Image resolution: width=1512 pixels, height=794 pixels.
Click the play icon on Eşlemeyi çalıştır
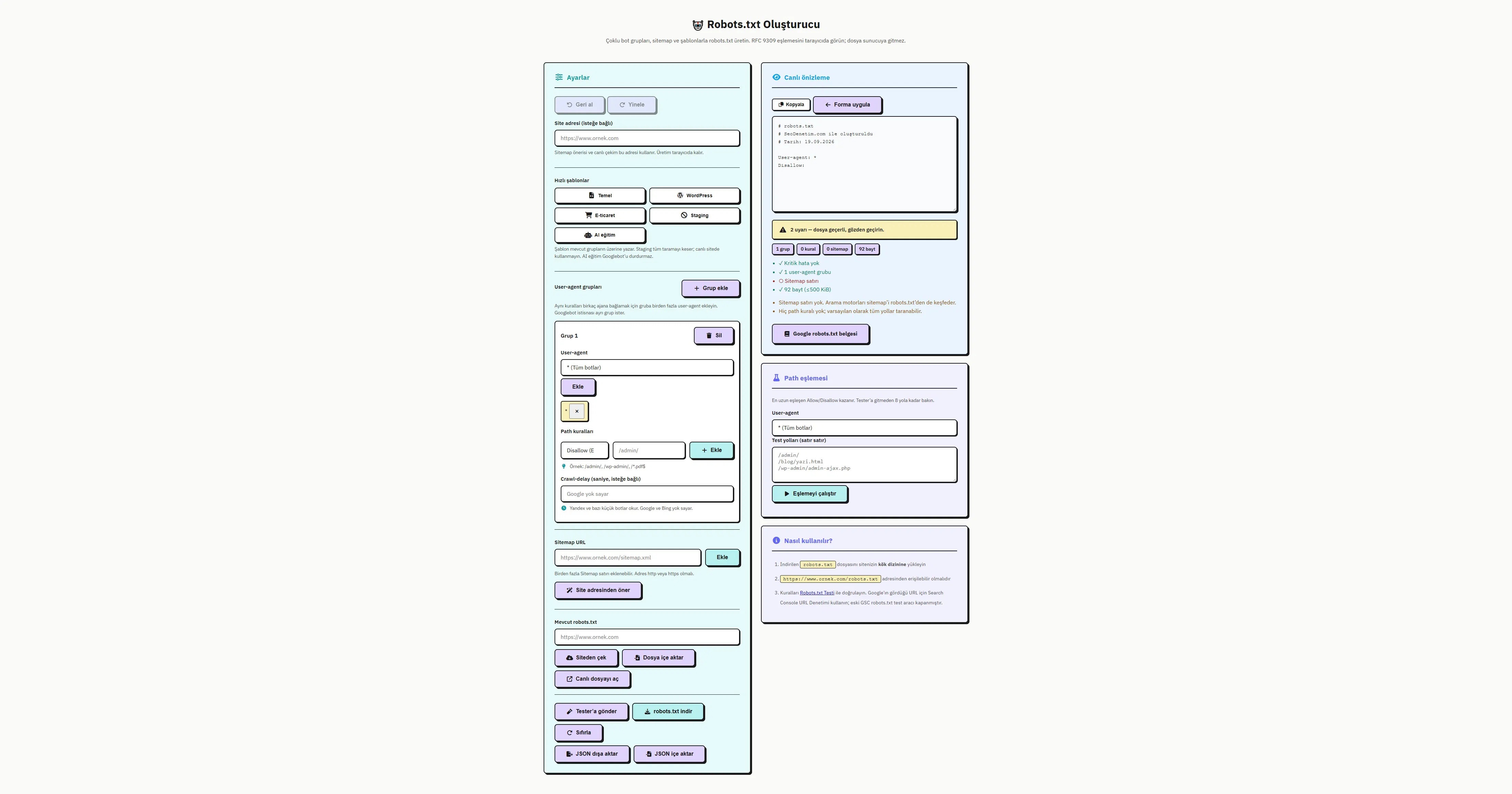(x=787, y=493)
